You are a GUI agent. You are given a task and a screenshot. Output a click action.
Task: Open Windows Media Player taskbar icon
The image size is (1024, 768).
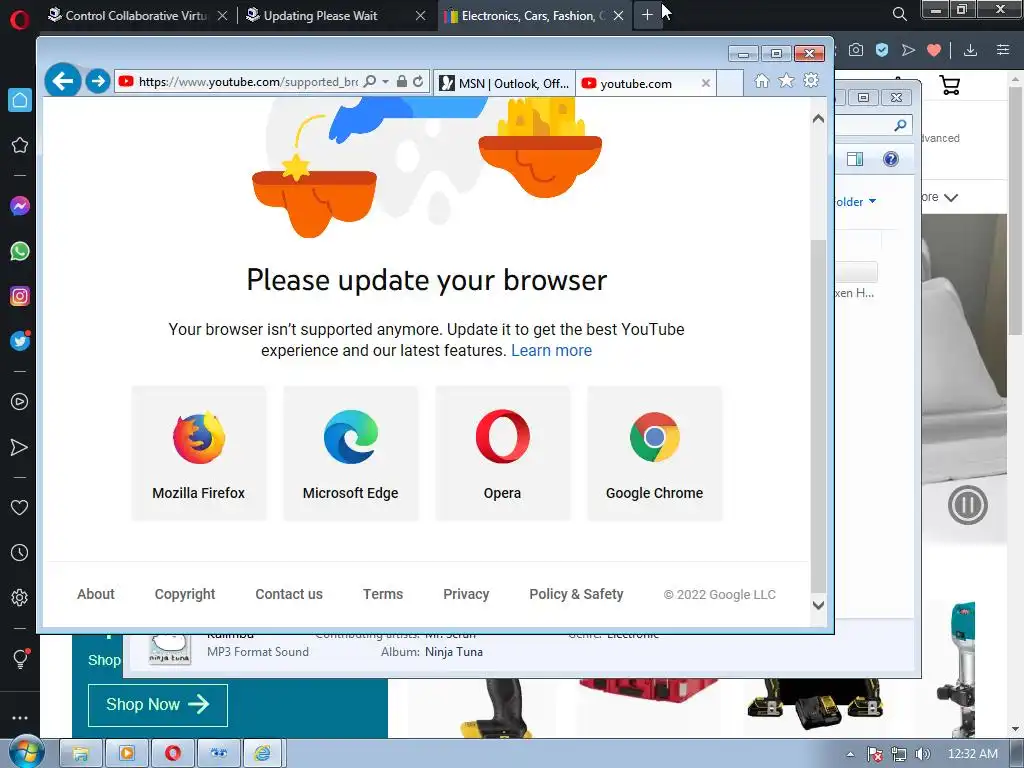pos(127,754)
